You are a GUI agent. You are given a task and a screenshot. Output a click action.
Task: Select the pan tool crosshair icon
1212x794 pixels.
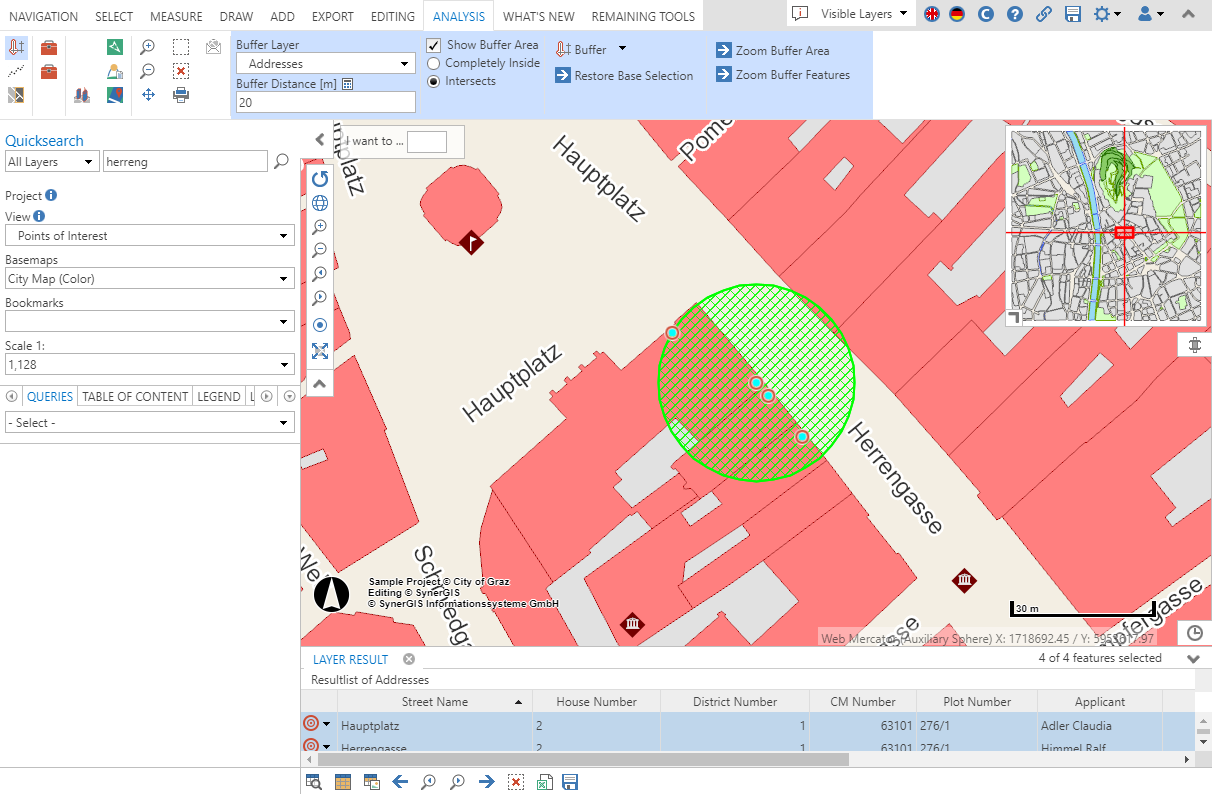148,95
